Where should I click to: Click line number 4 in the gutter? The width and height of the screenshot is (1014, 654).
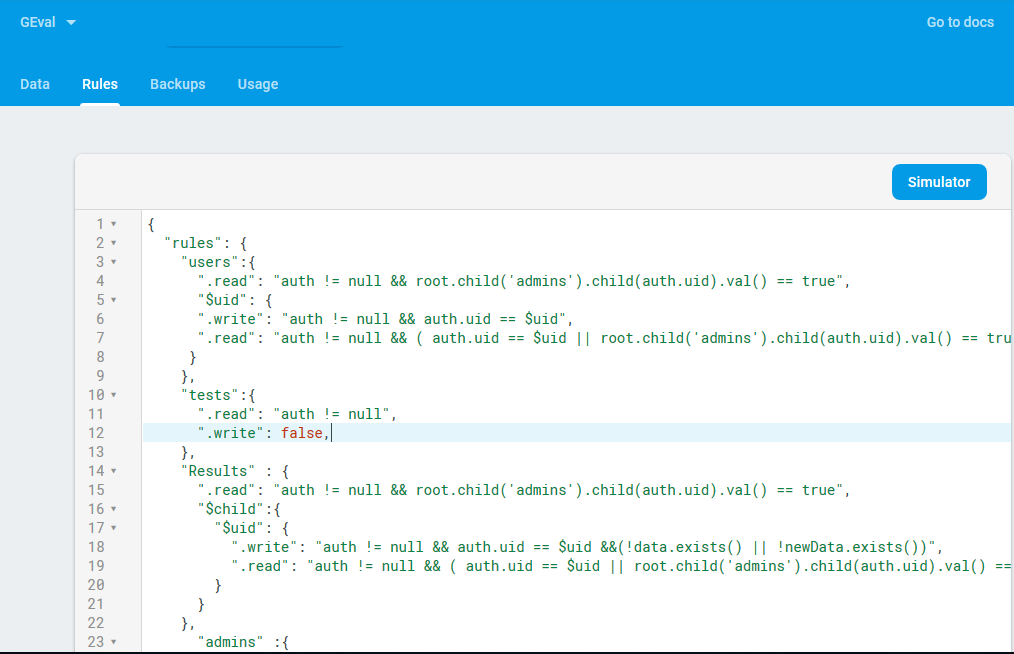pos(100,281)
